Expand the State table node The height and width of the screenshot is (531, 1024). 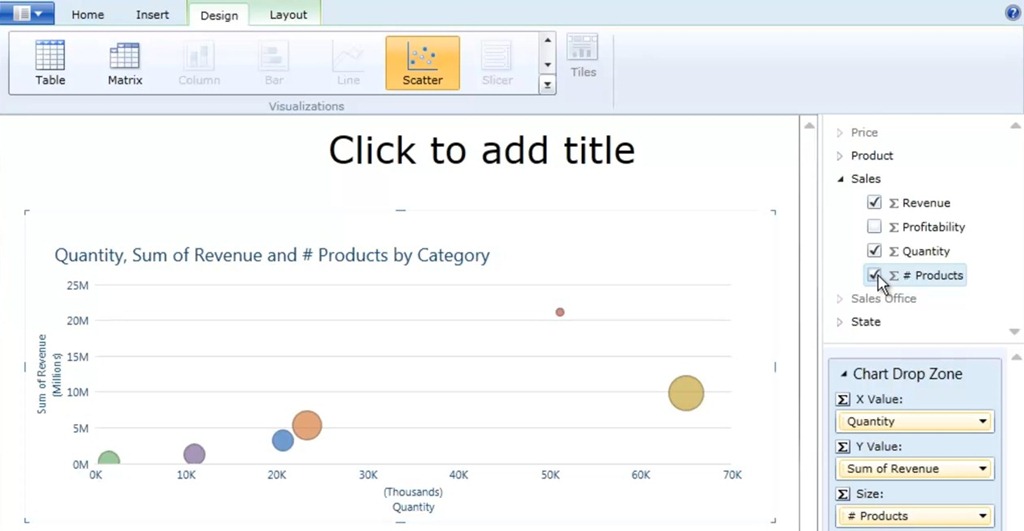[840, 322]
